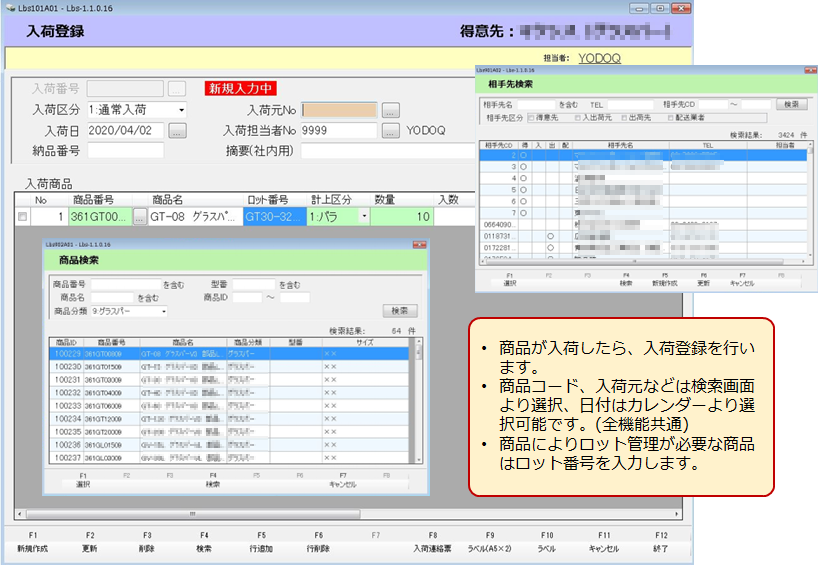Open product lookup in 商品番号 row cell
This screenshot has height=565, width=818.
140,216
